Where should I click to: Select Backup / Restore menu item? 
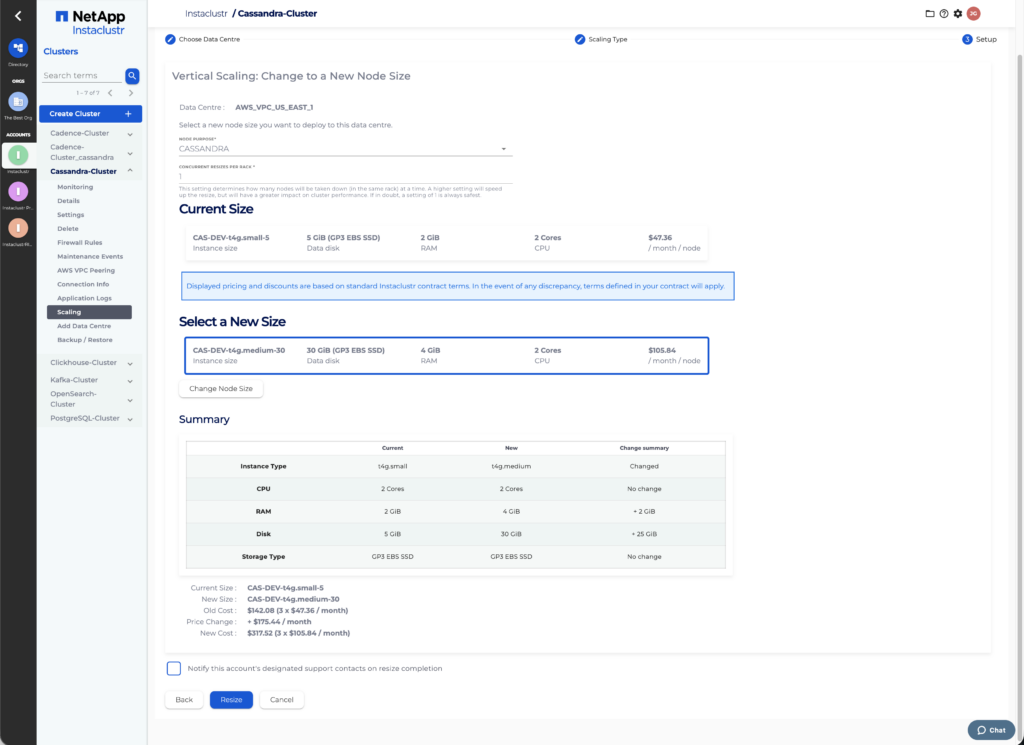coord(84,340)
